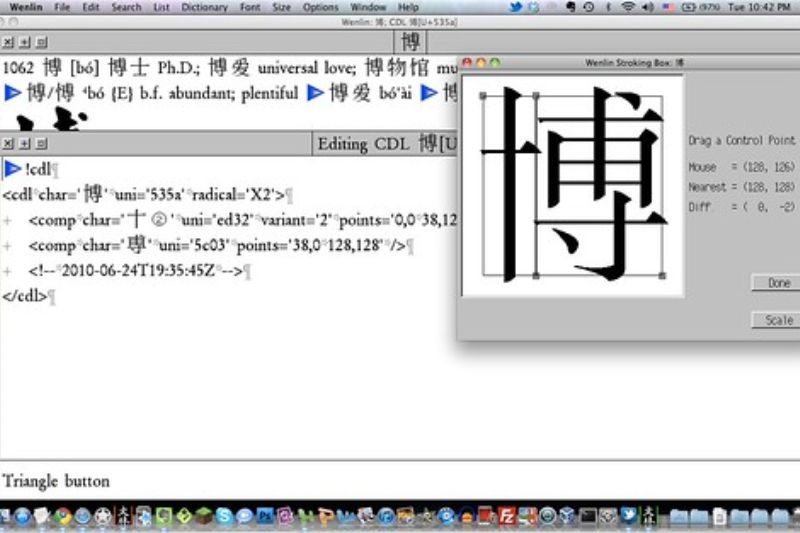Open the Twitter app icon in the dock
Screen dimensions: 800x533
[628, 517]
